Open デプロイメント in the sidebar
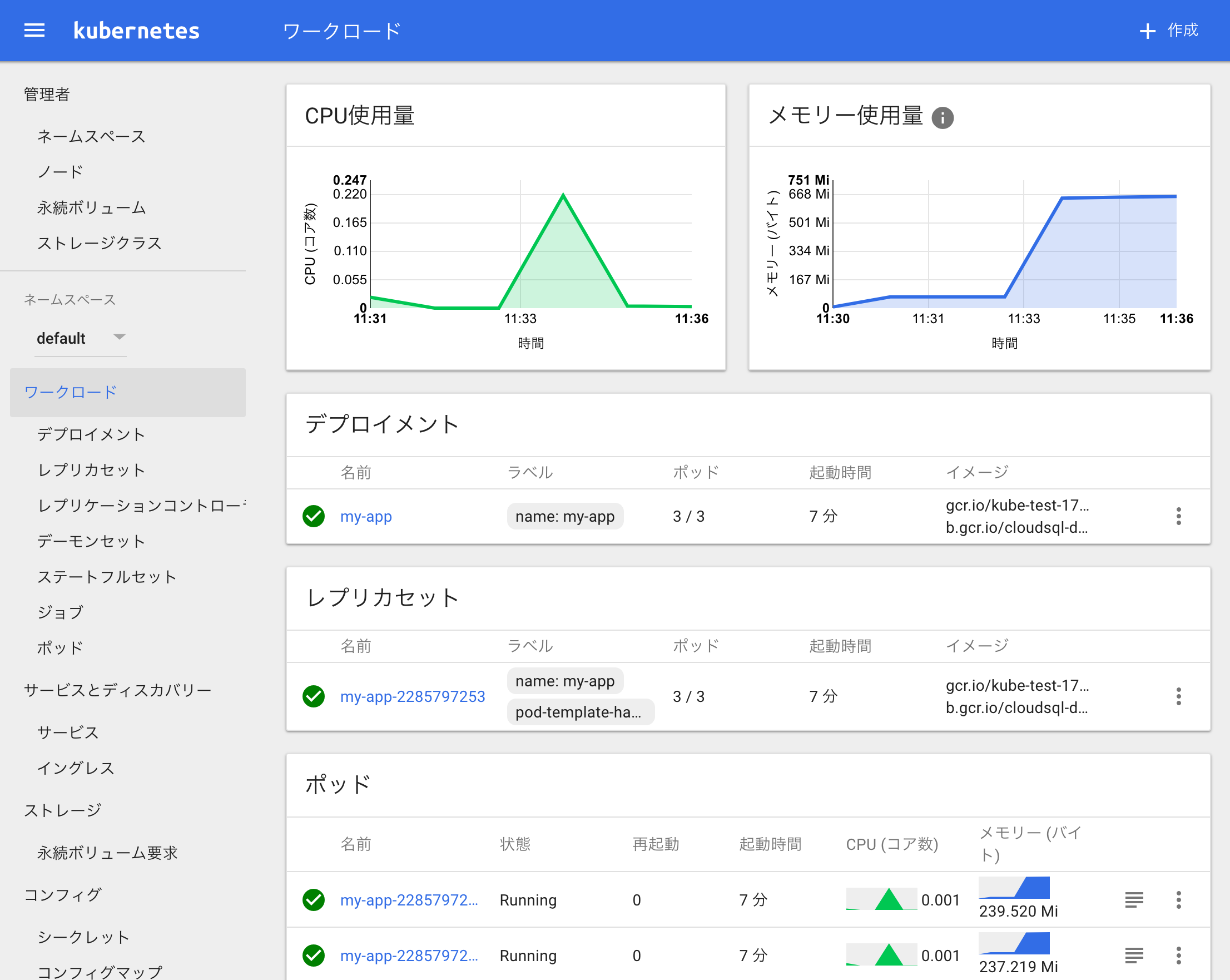 (x=91, y=434)
